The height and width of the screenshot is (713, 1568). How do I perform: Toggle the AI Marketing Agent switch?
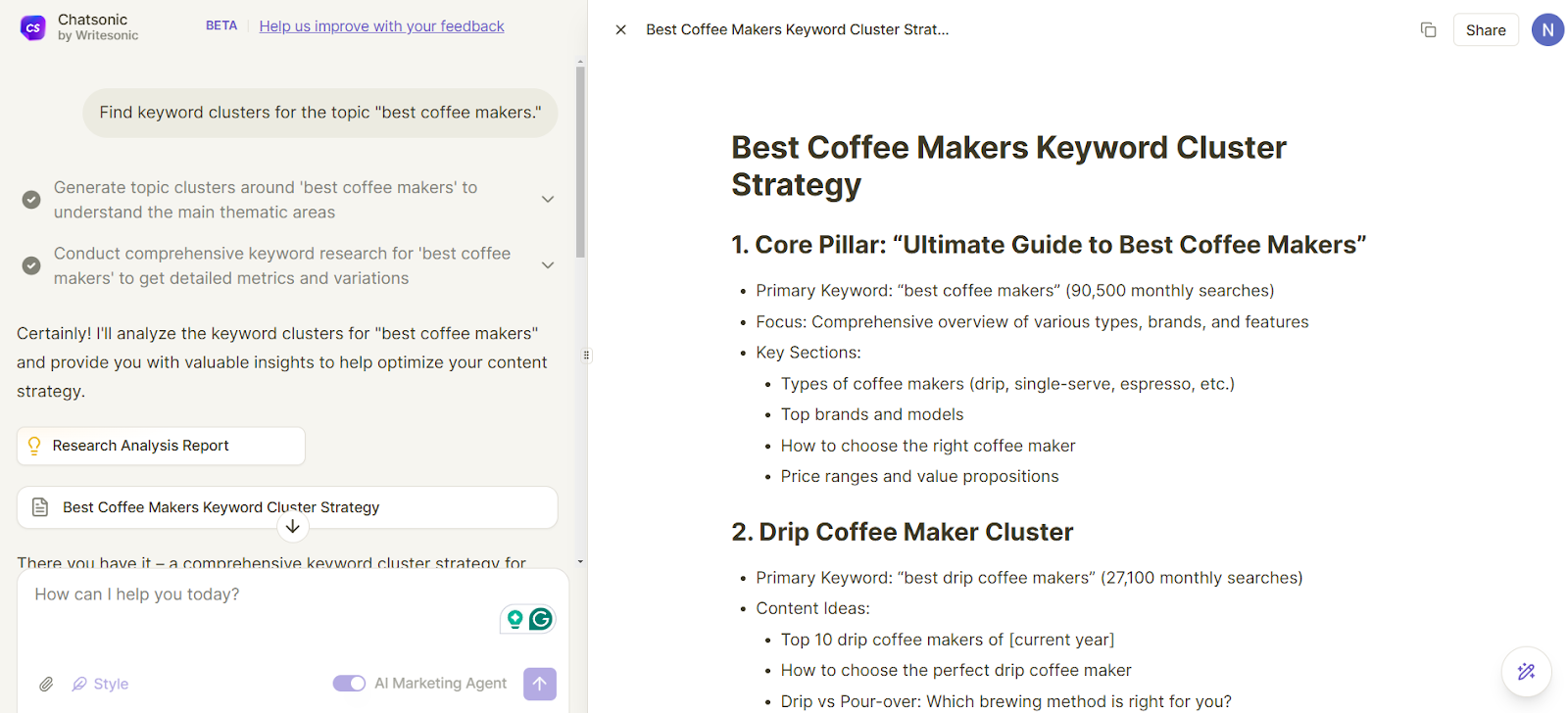(x=349, y=684)
